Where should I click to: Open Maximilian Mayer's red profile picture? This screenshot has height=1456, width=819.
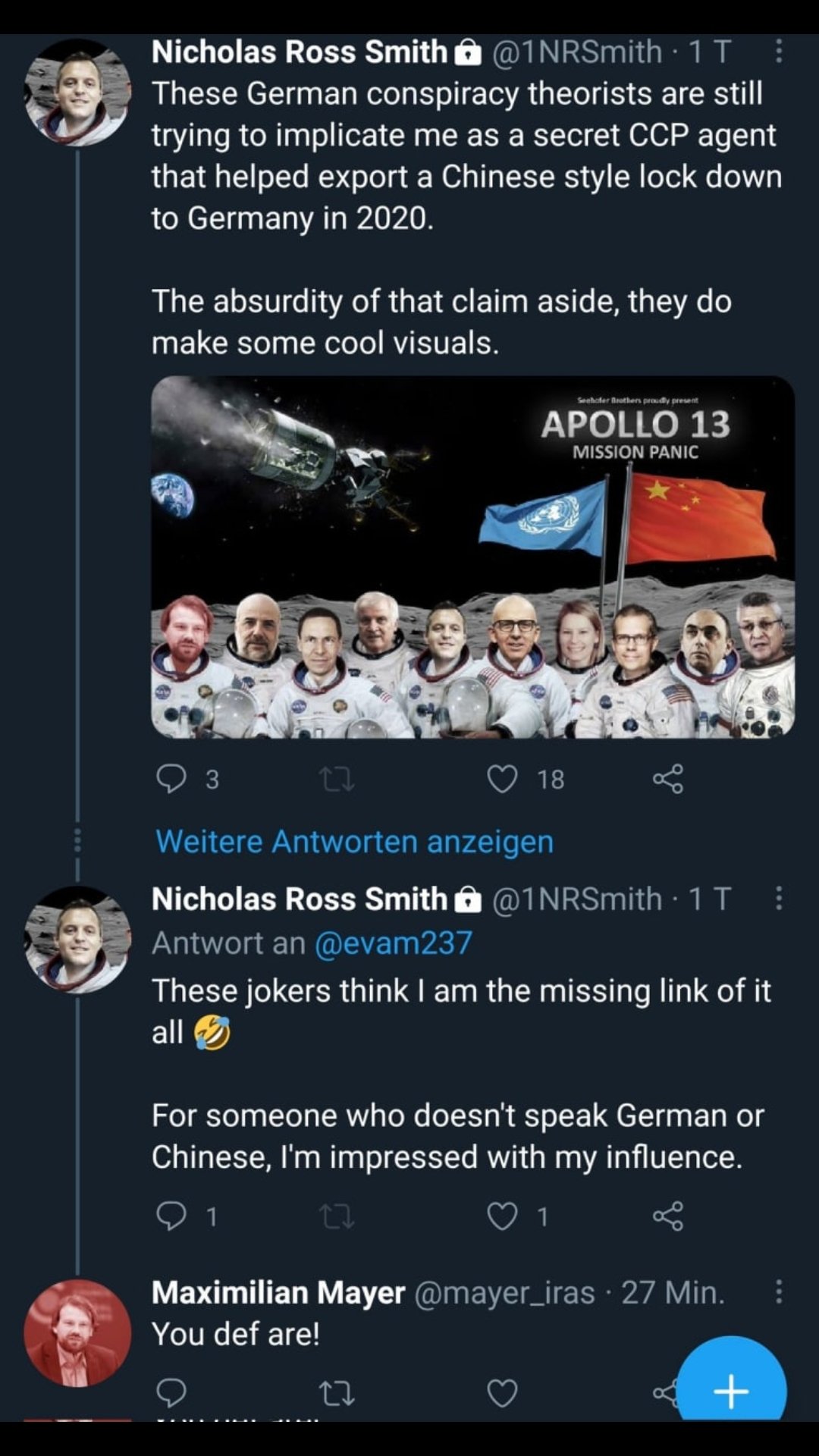(x=77, y=1332)
